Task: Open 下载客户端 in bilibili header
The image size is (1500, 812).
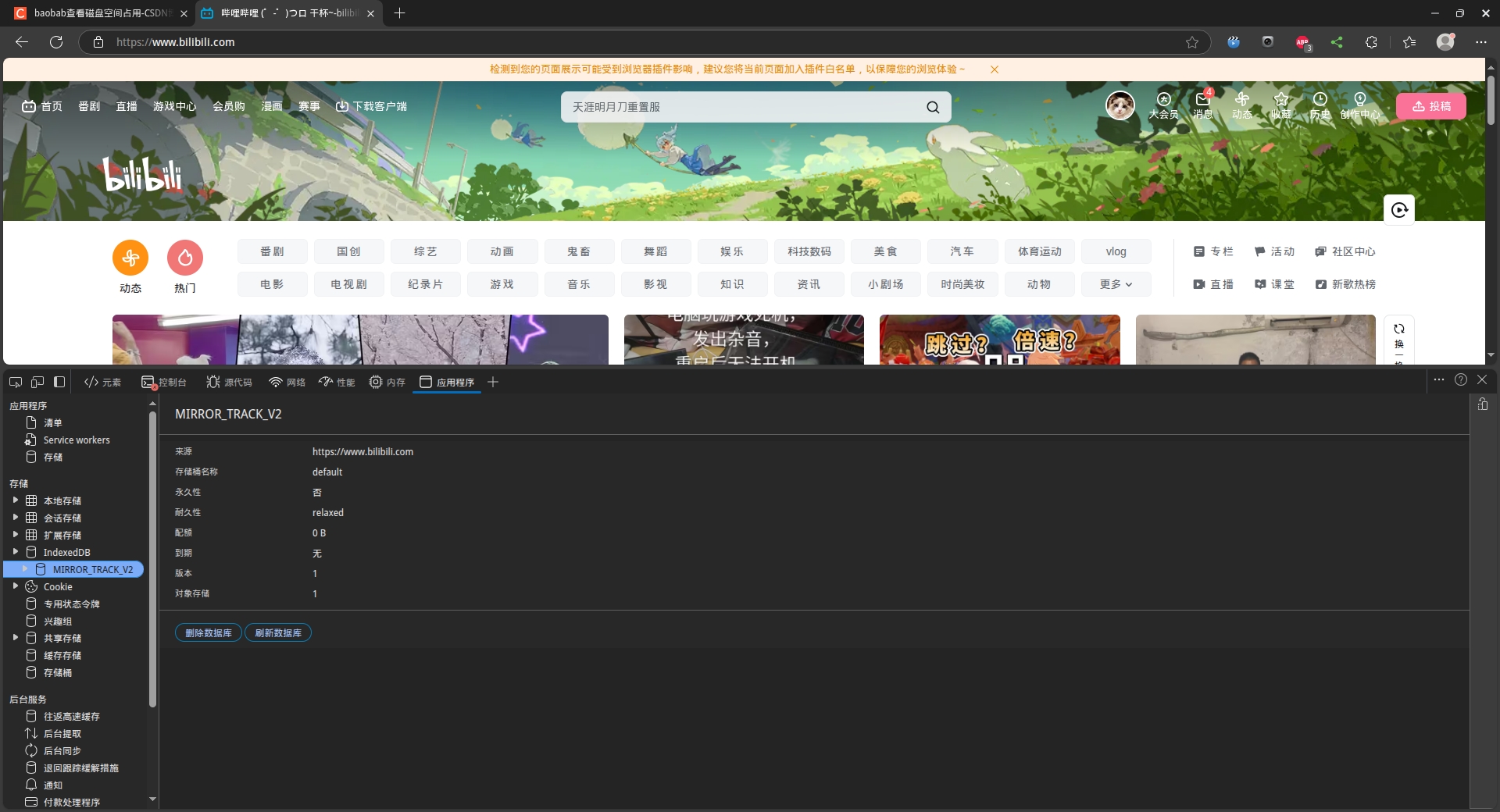Action: [x=371, y=106]
